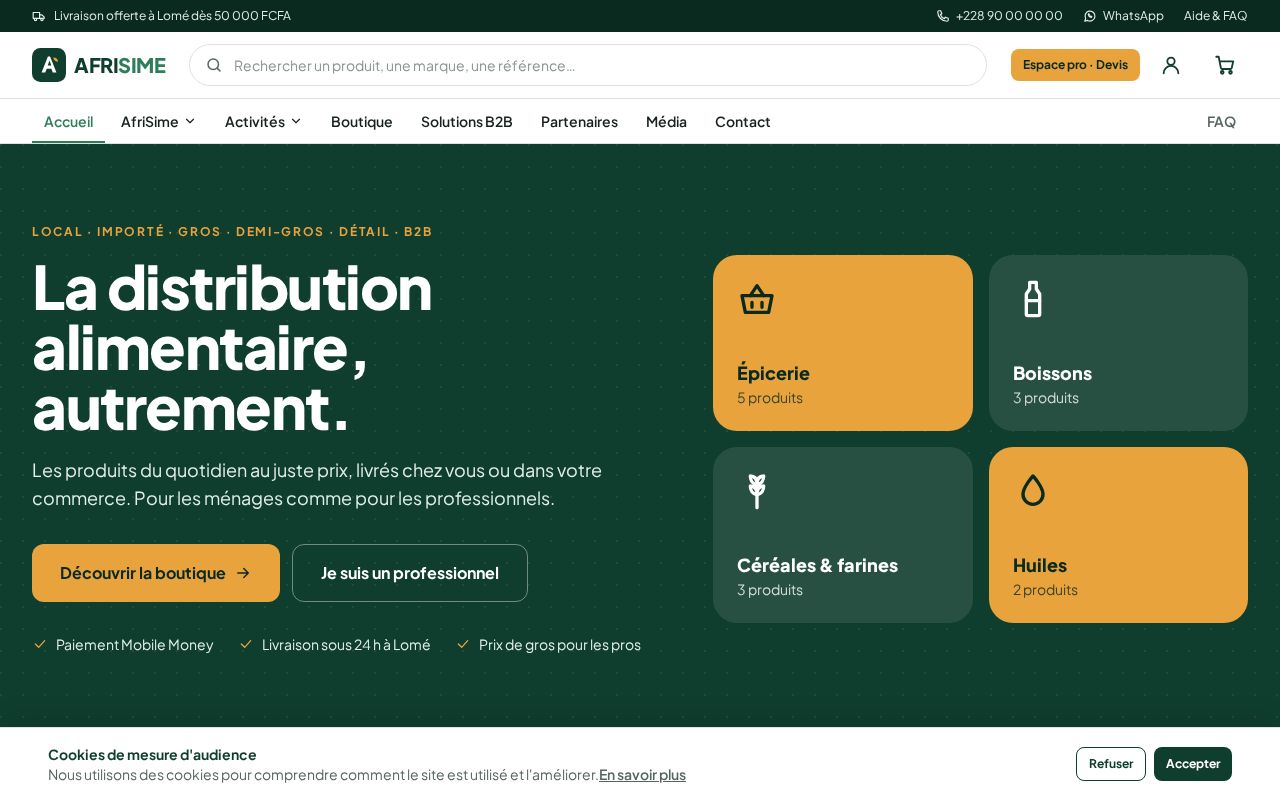Click the Paiement Mobile Money text

click(134, 645)
